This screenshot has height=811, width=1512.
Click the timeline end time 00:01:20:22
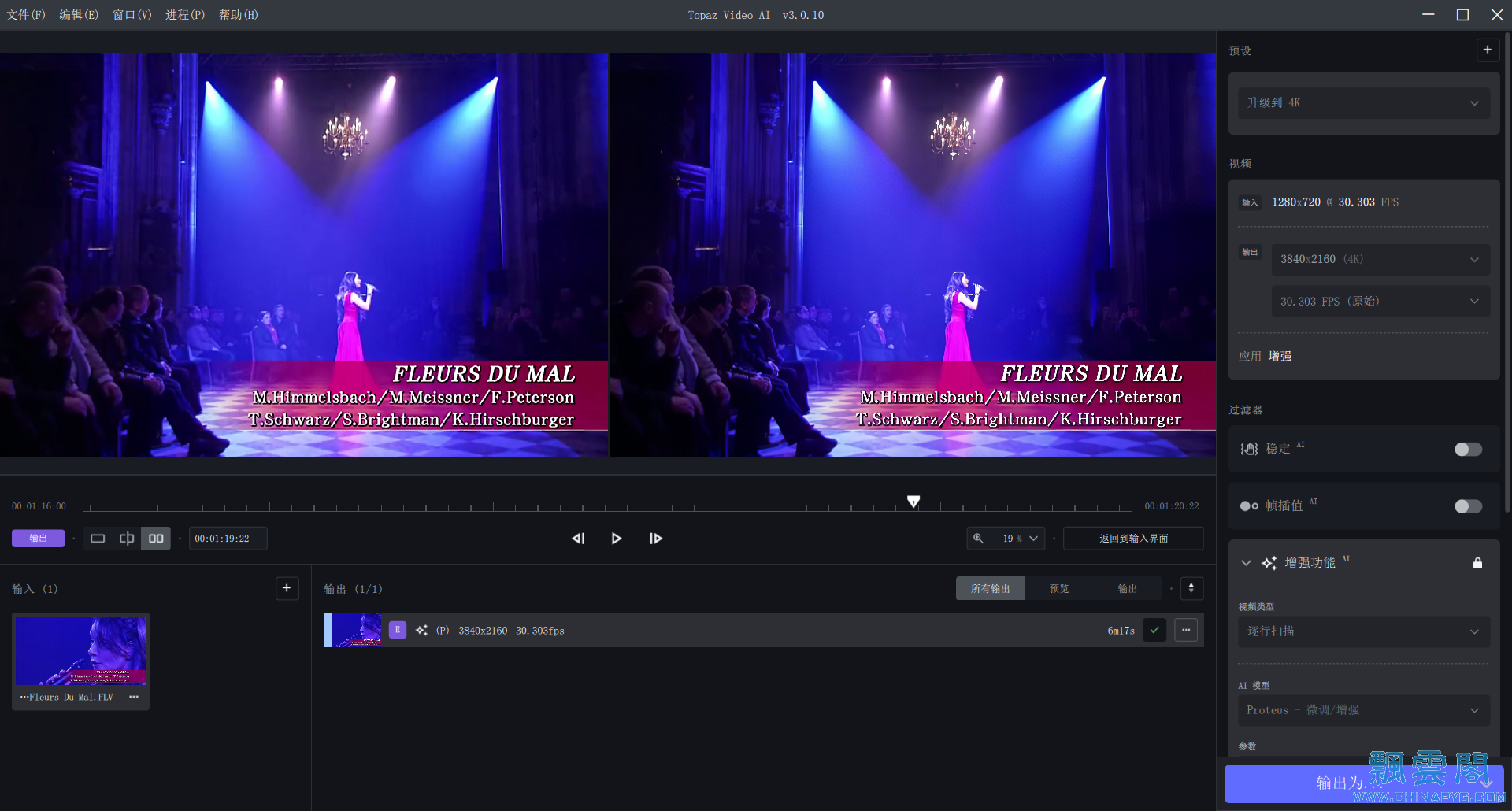[1172, 506]
